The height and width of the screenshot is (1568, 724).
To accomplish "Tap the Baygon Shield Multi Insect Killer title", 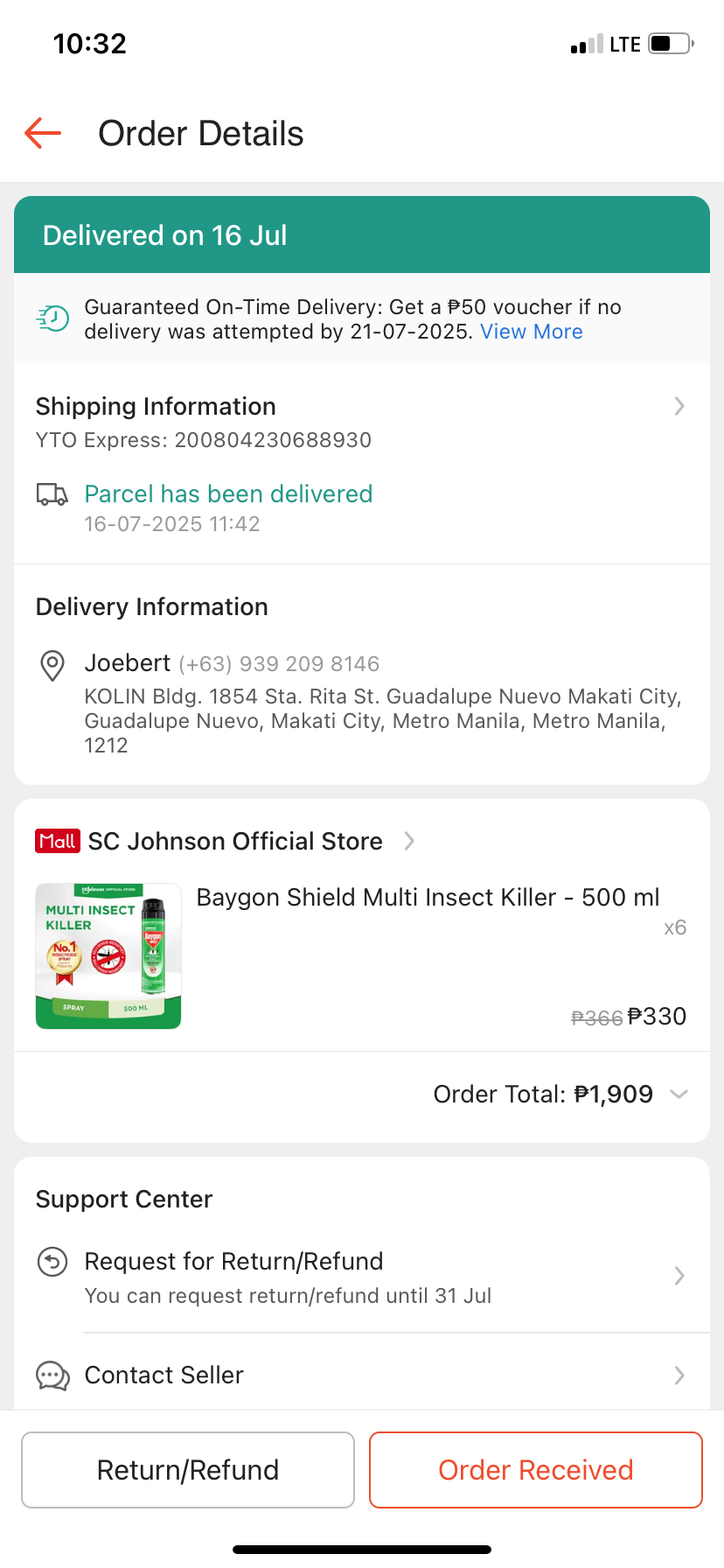I will (428, 898).
